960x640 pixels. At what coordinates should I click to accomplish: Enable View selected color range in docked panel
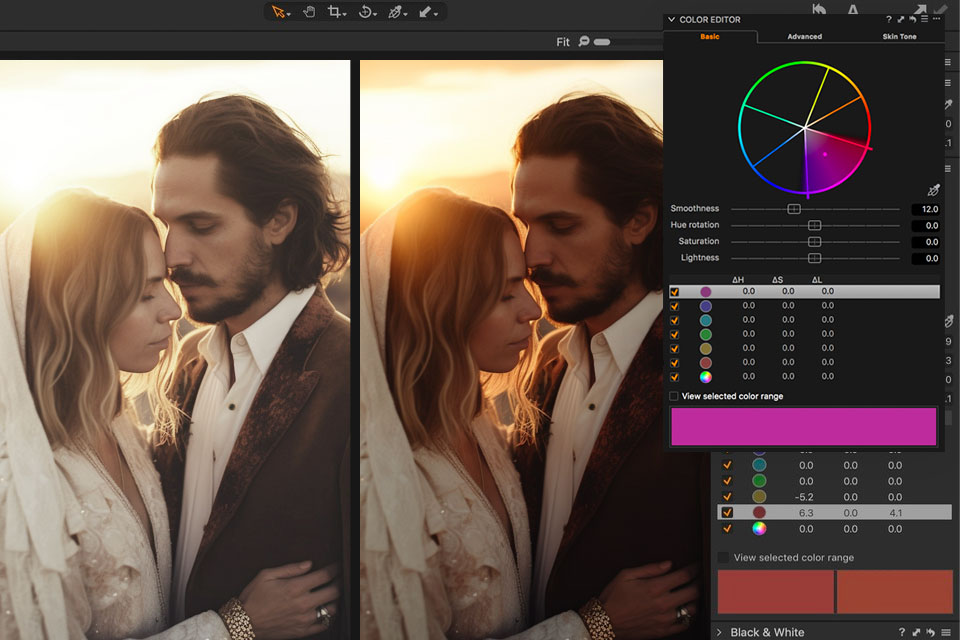tap(723, 557)
